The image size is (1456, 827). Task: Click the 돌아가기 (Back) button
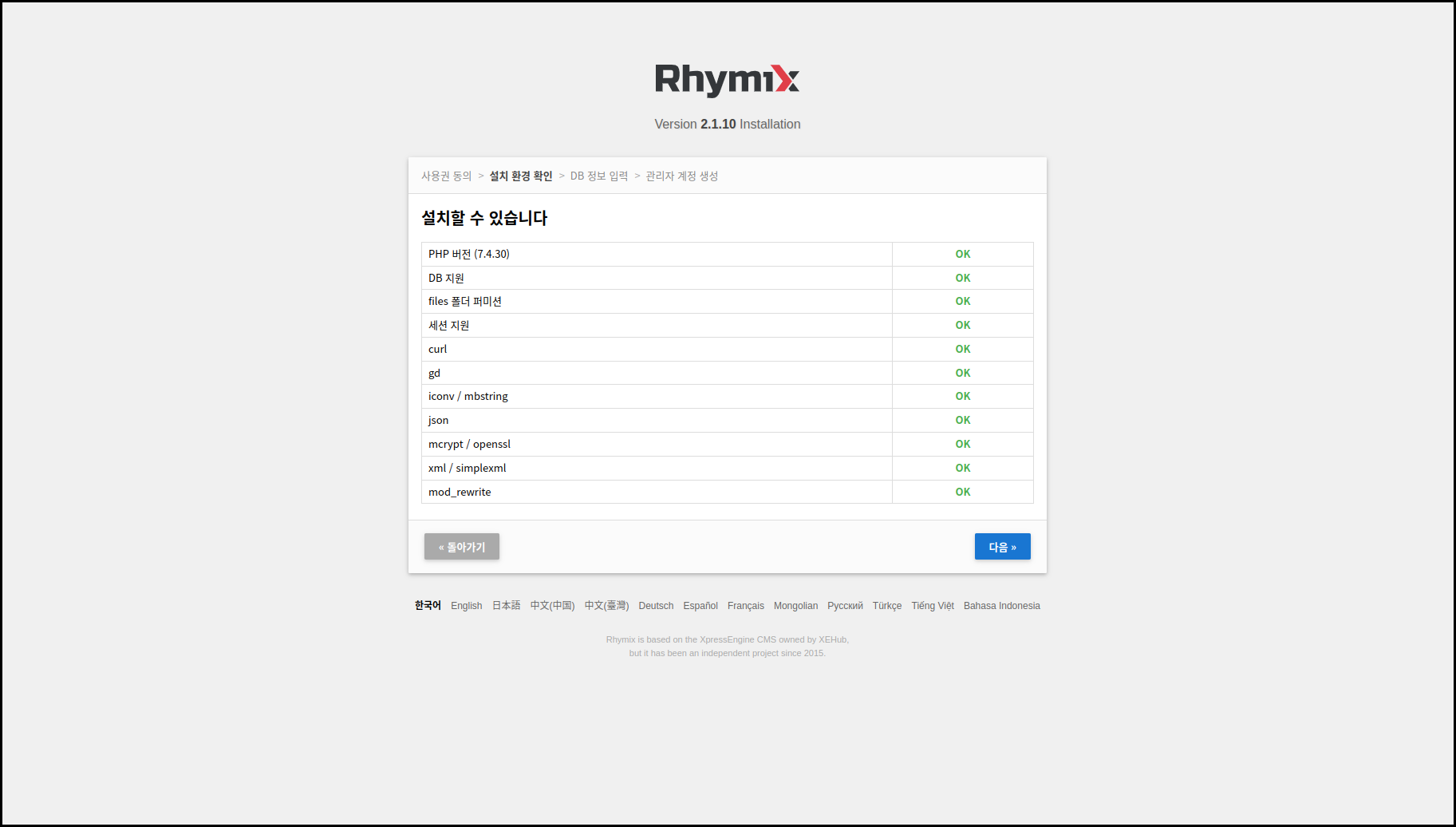(461, 547)
